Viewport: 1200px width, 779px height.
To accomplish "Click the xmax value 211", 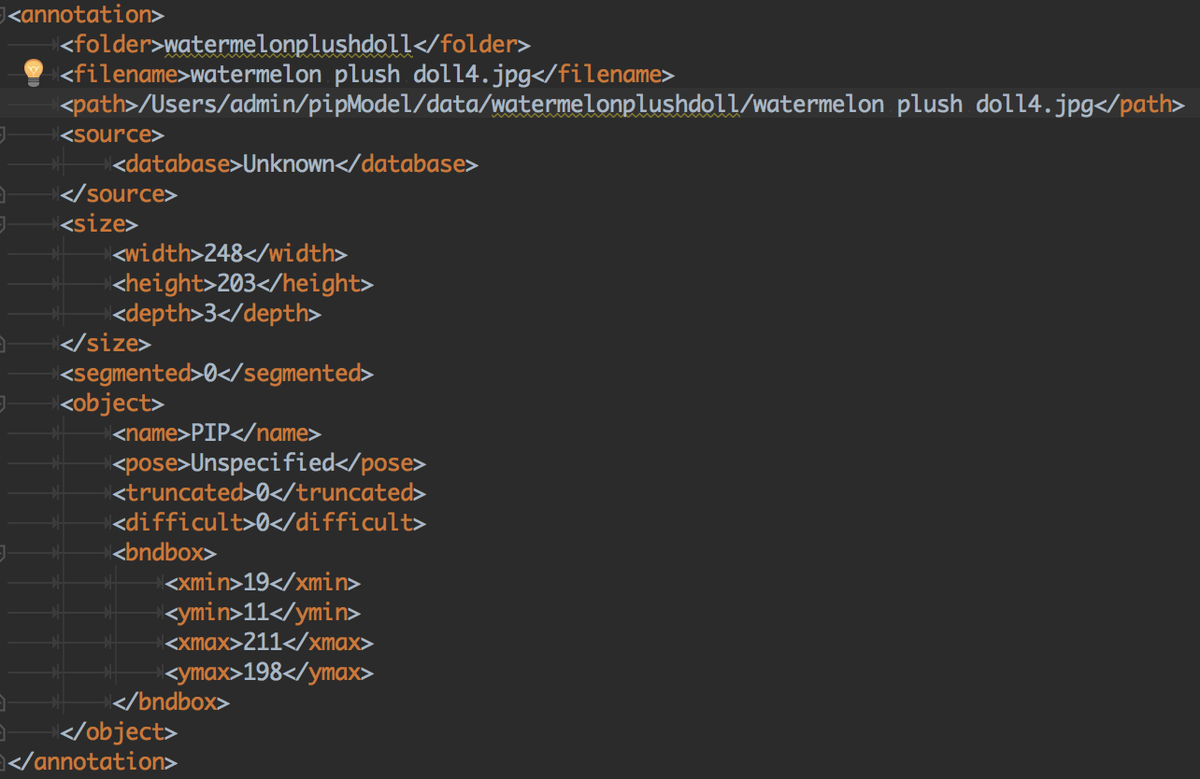I will (x=262, y=642).
